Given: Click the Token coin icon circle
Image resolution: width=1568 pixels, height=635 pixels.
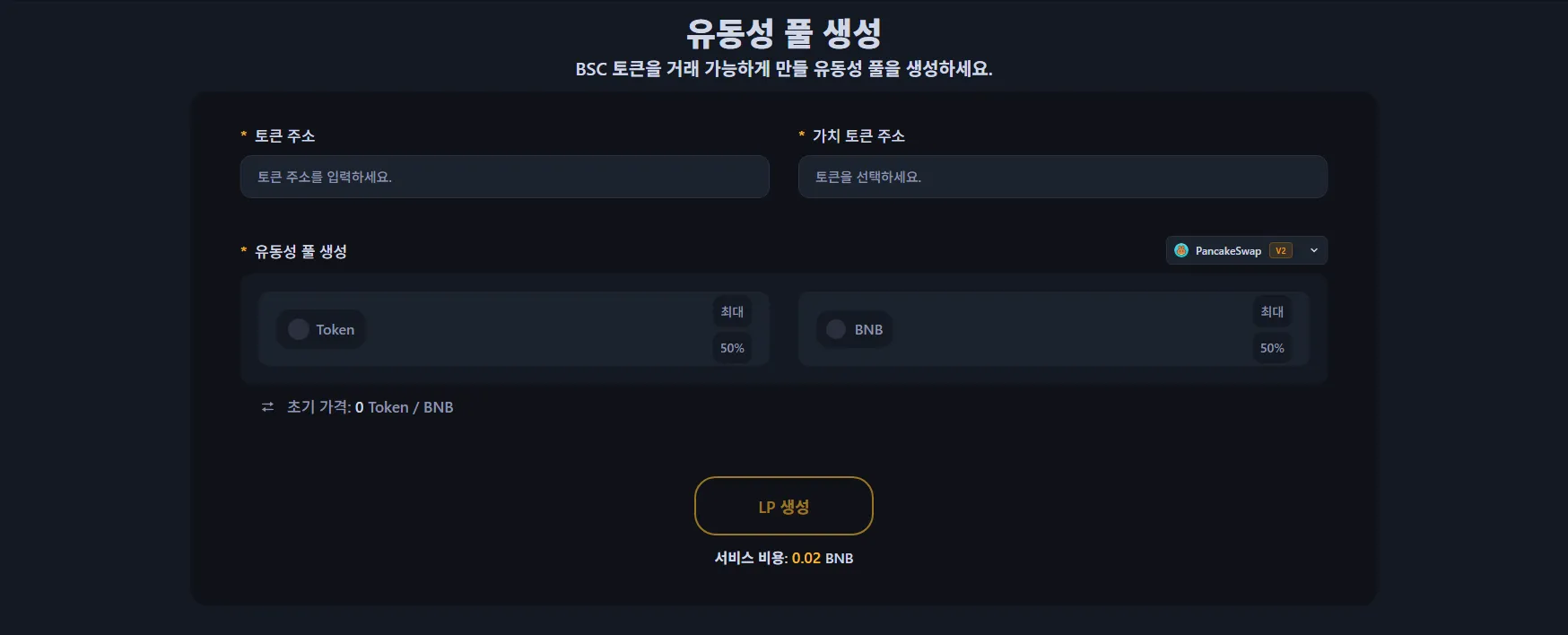Looking at the screenshot, I should (x=297, y=329).
